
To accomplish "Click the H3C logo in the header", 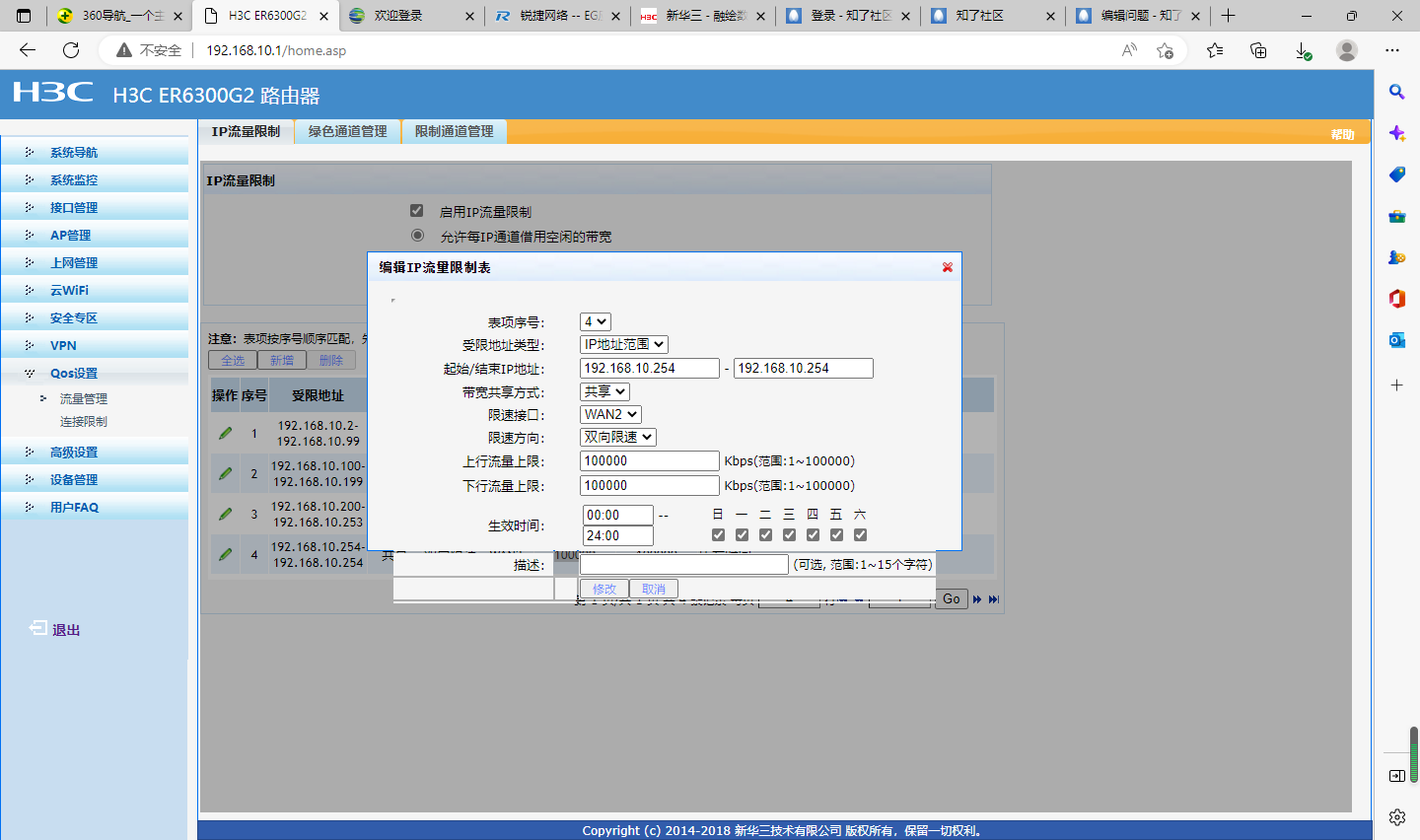I will pos(53,93).
